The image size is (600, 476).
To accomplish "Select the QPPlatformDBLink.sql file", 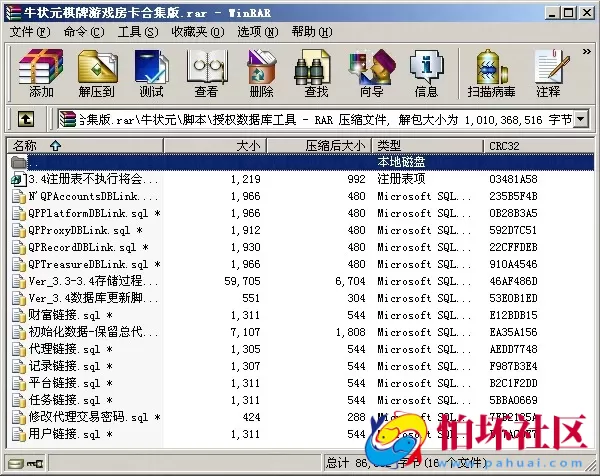I will [x=301, y=213].
